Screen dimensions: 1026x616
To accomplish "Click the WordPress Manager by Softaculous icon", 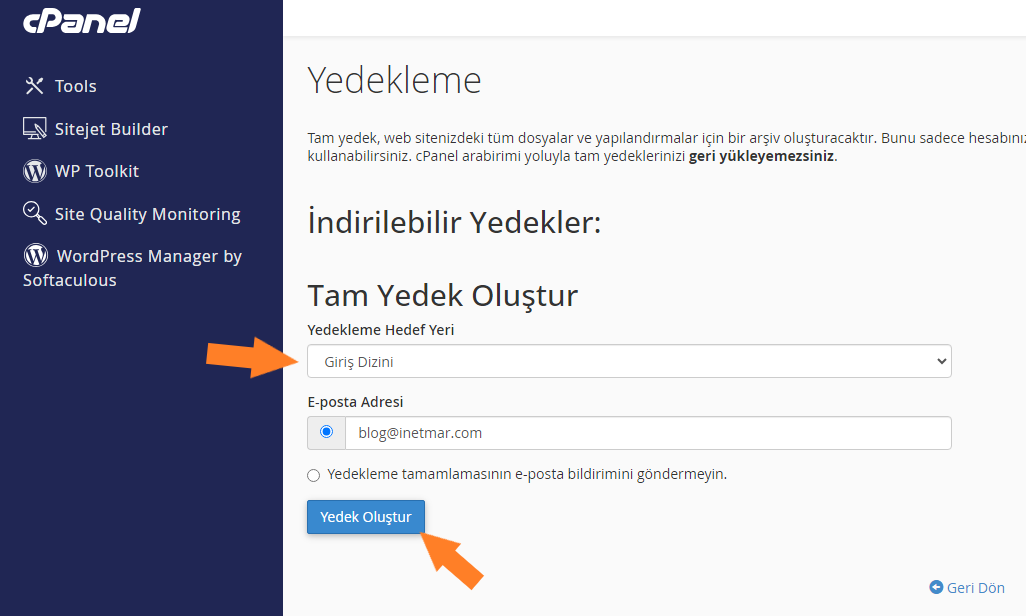I will [34, 256].
